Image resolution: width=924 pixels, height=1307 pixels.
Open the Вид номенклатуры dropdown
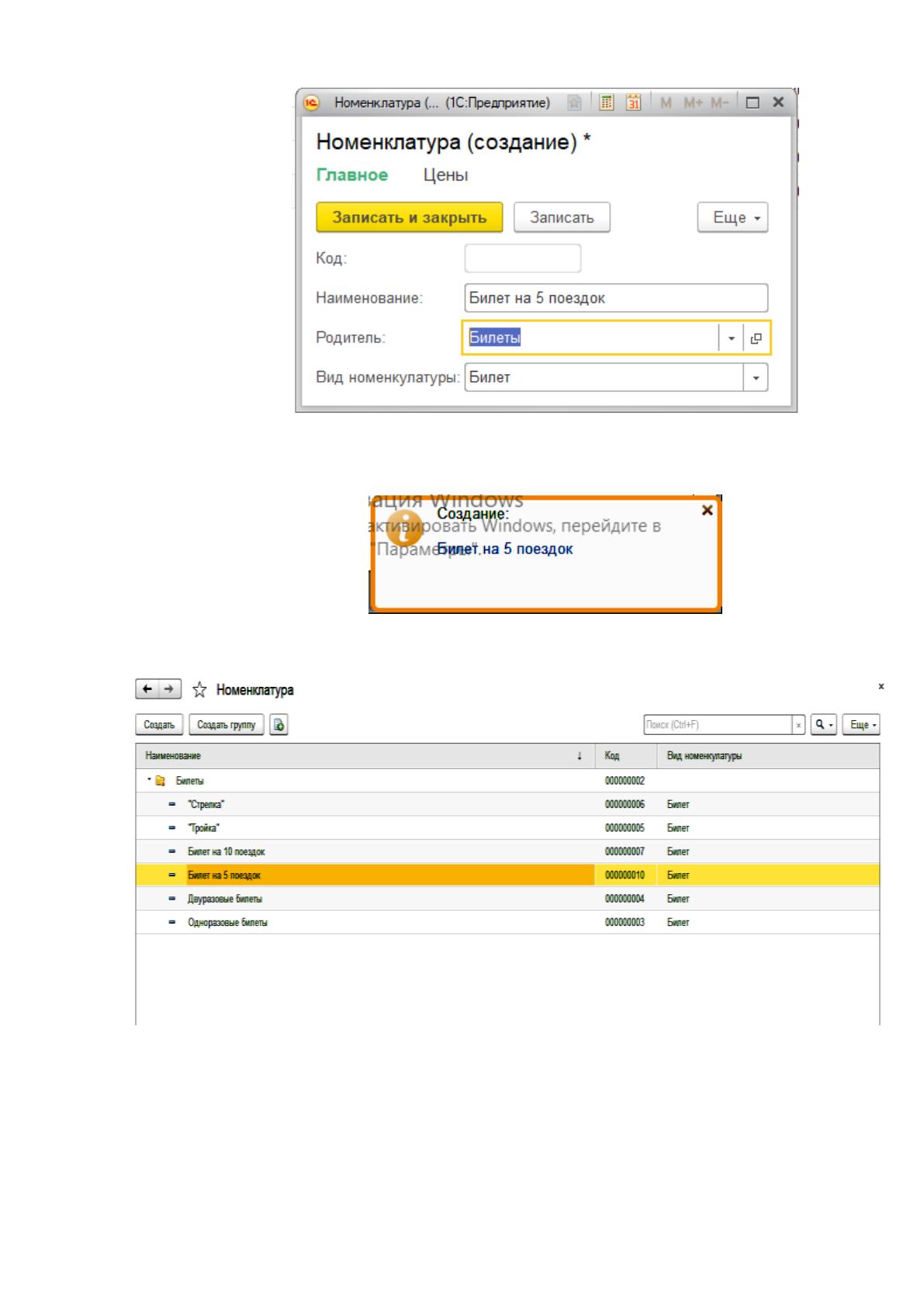(x=756, y=378)
